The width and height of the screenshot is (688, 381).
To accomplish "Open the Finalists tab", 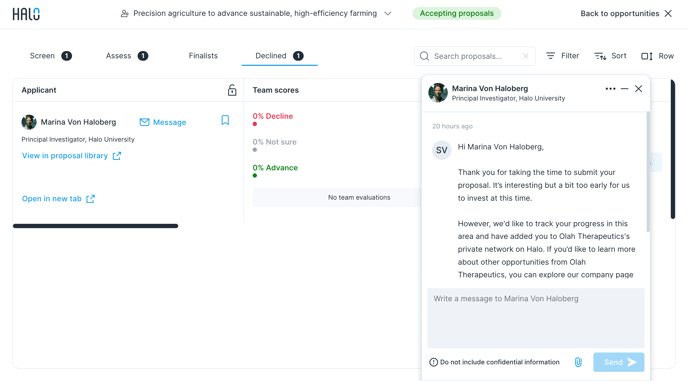I will 203,56.
